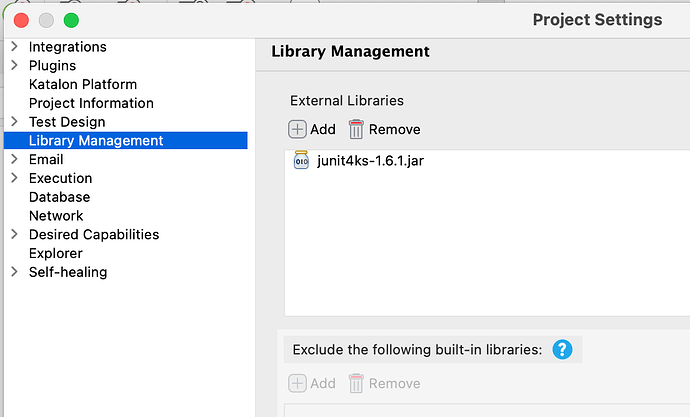Open the Project Information settings page

click(x=91, y=103)
